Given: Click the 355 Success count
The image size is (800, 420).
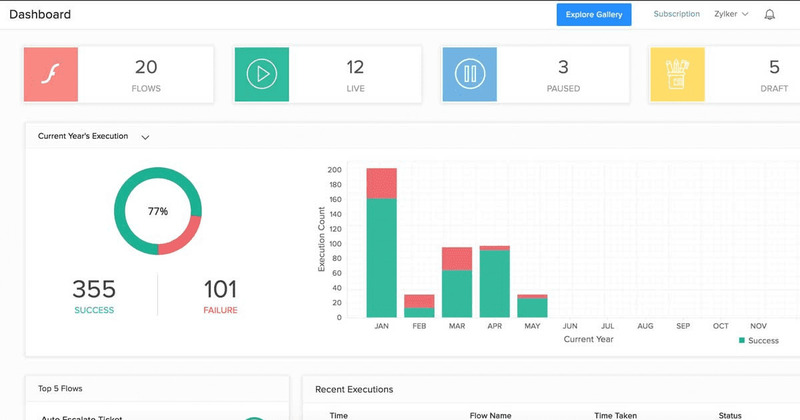Looking at the screenshot, I should (x=94, y=289).
